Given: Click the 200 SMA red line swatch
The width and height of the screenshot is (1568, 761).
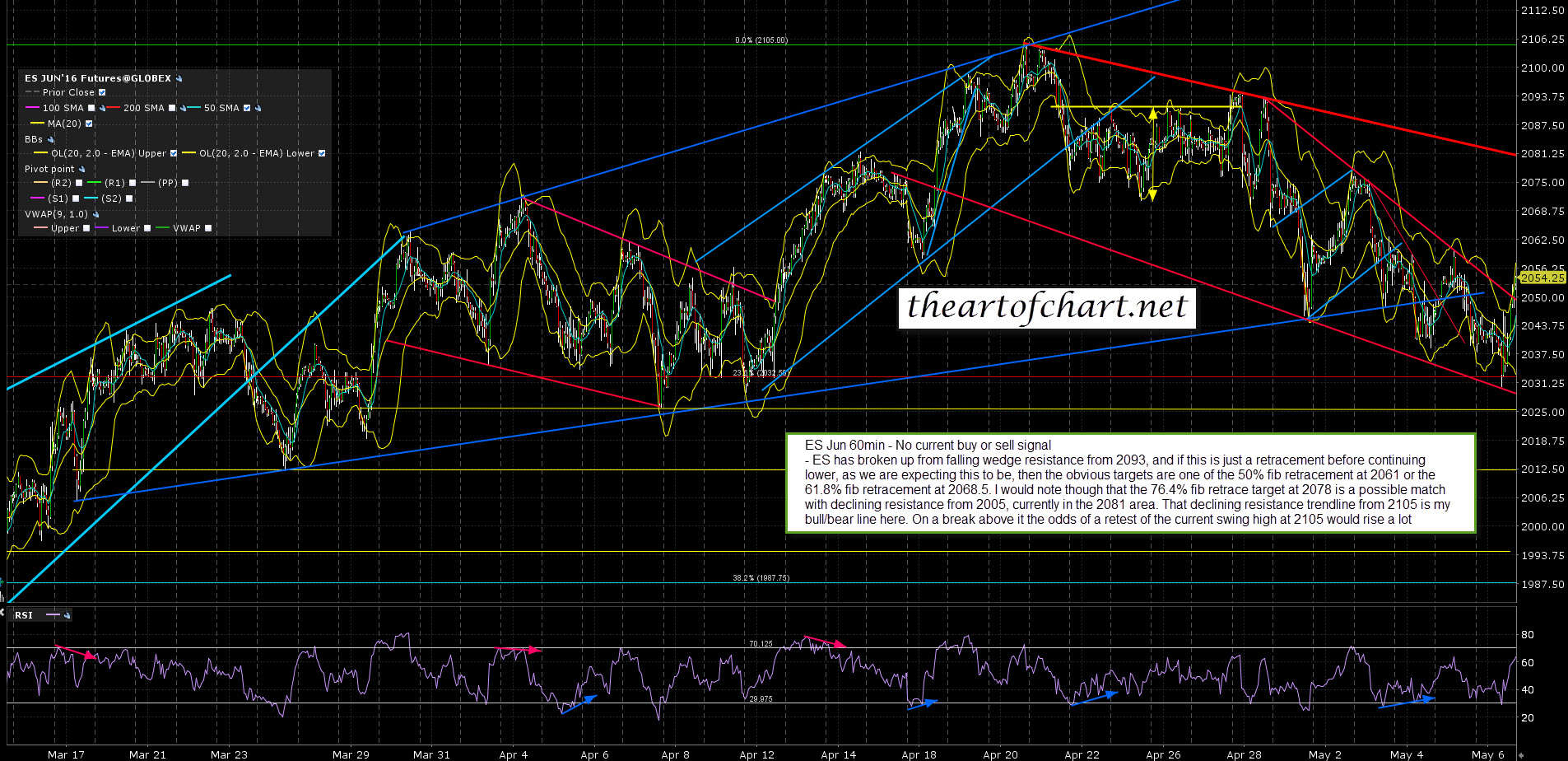Looking at the screenshot, I should (x=113, y=109).
